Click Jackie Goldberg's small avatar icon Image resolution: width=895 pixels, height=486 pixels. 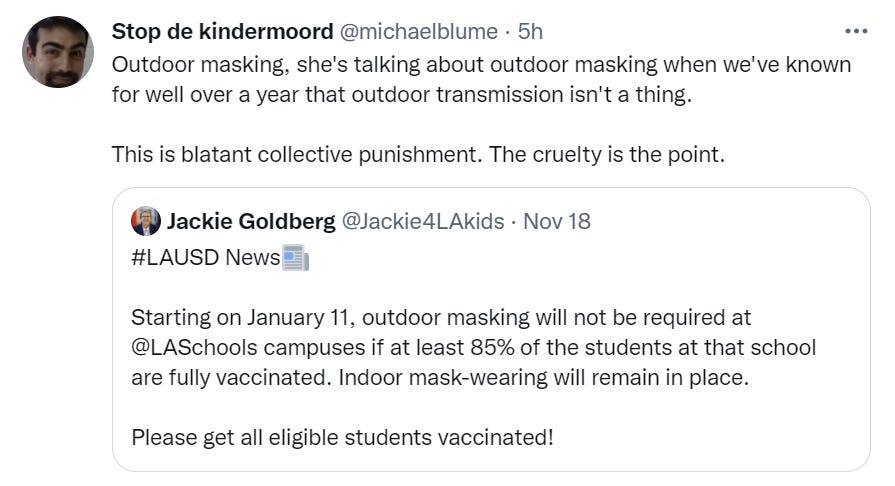146,221
